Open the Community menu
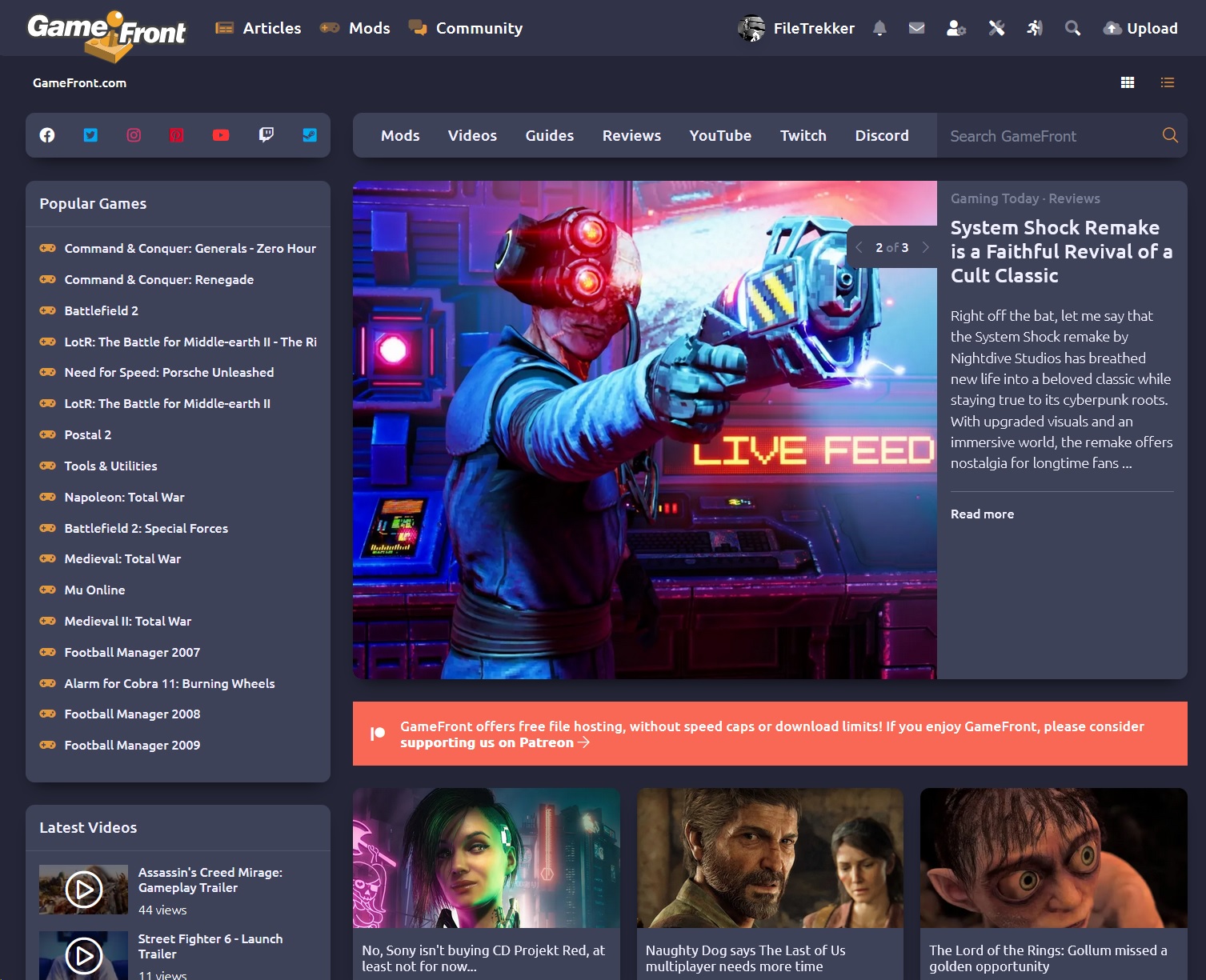This screenshot has width=1206, height=980. pos(465,28)
